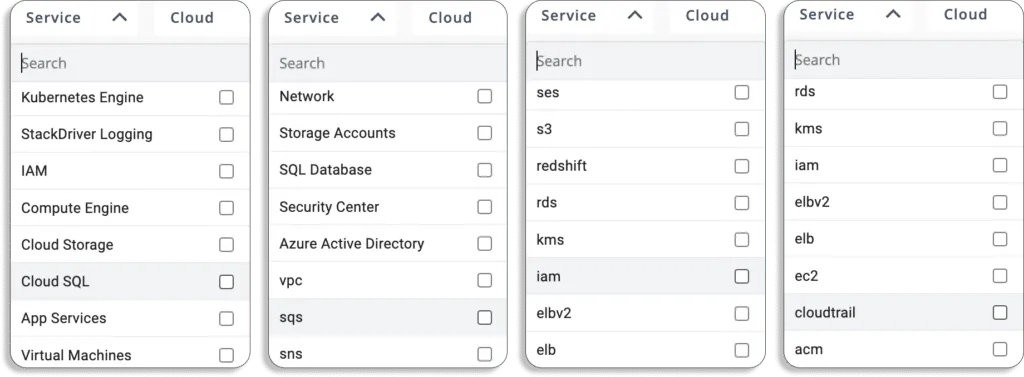Select the Cloud Storage row

pos(130,245)
